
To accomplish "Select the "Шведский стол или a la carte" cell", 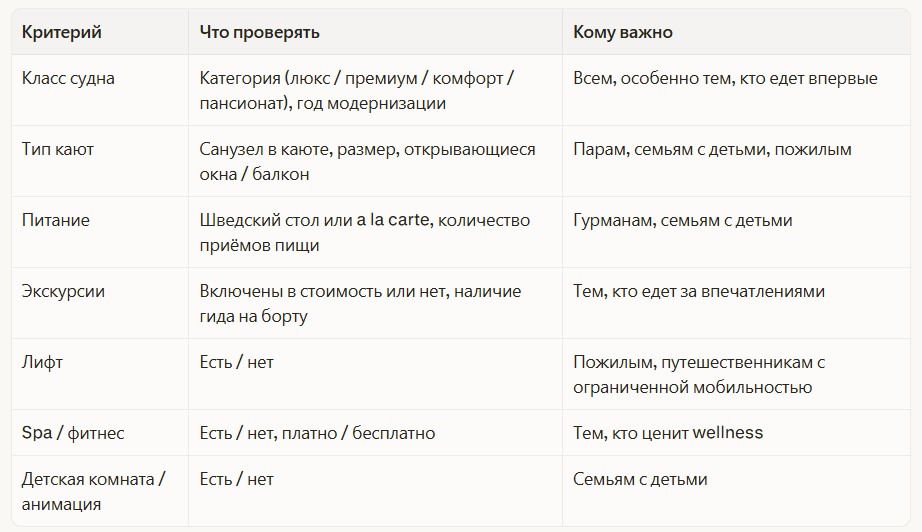I will [x=364, y=232].
